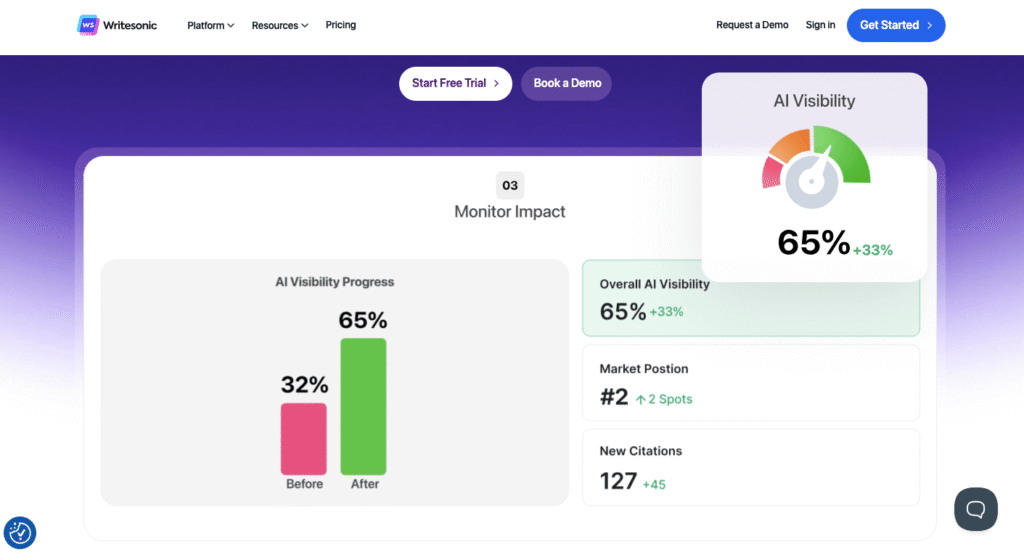This screenshot has width=1024, height=560.
Task: Click Request a Demo link
Action: pyautogui.click(x=752, y=25)
